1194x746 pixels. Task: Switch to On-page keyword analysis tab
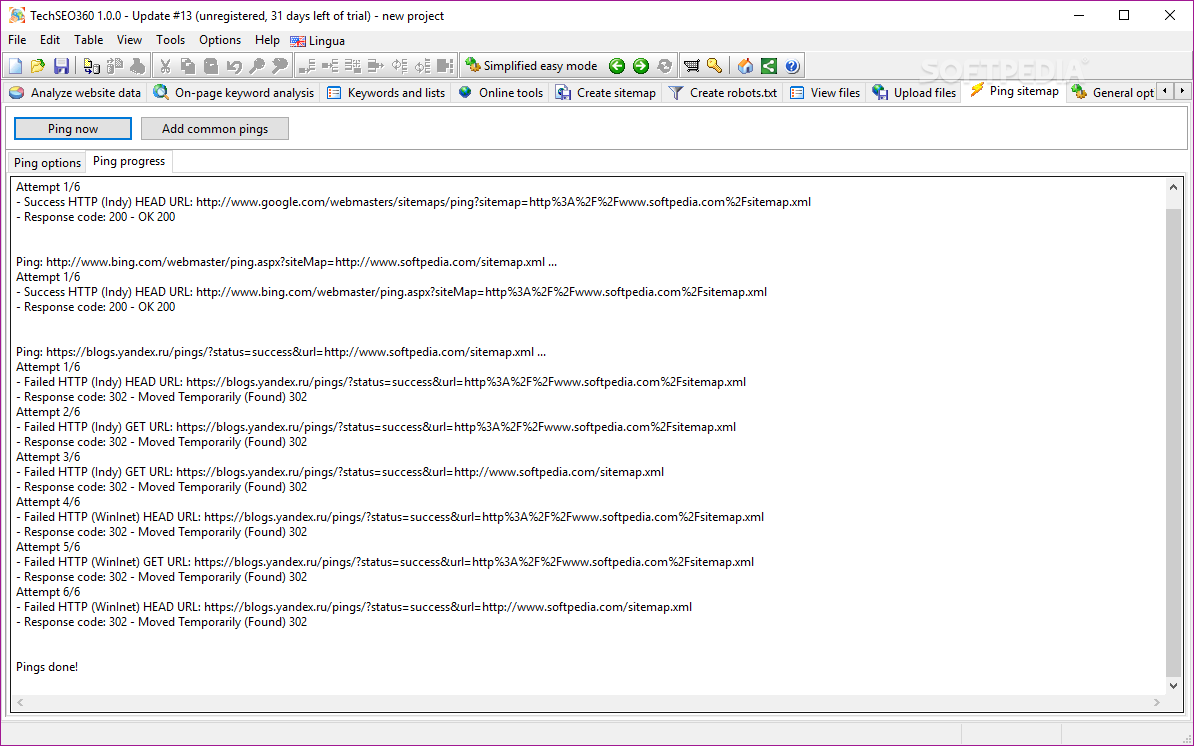click(233, 93)
